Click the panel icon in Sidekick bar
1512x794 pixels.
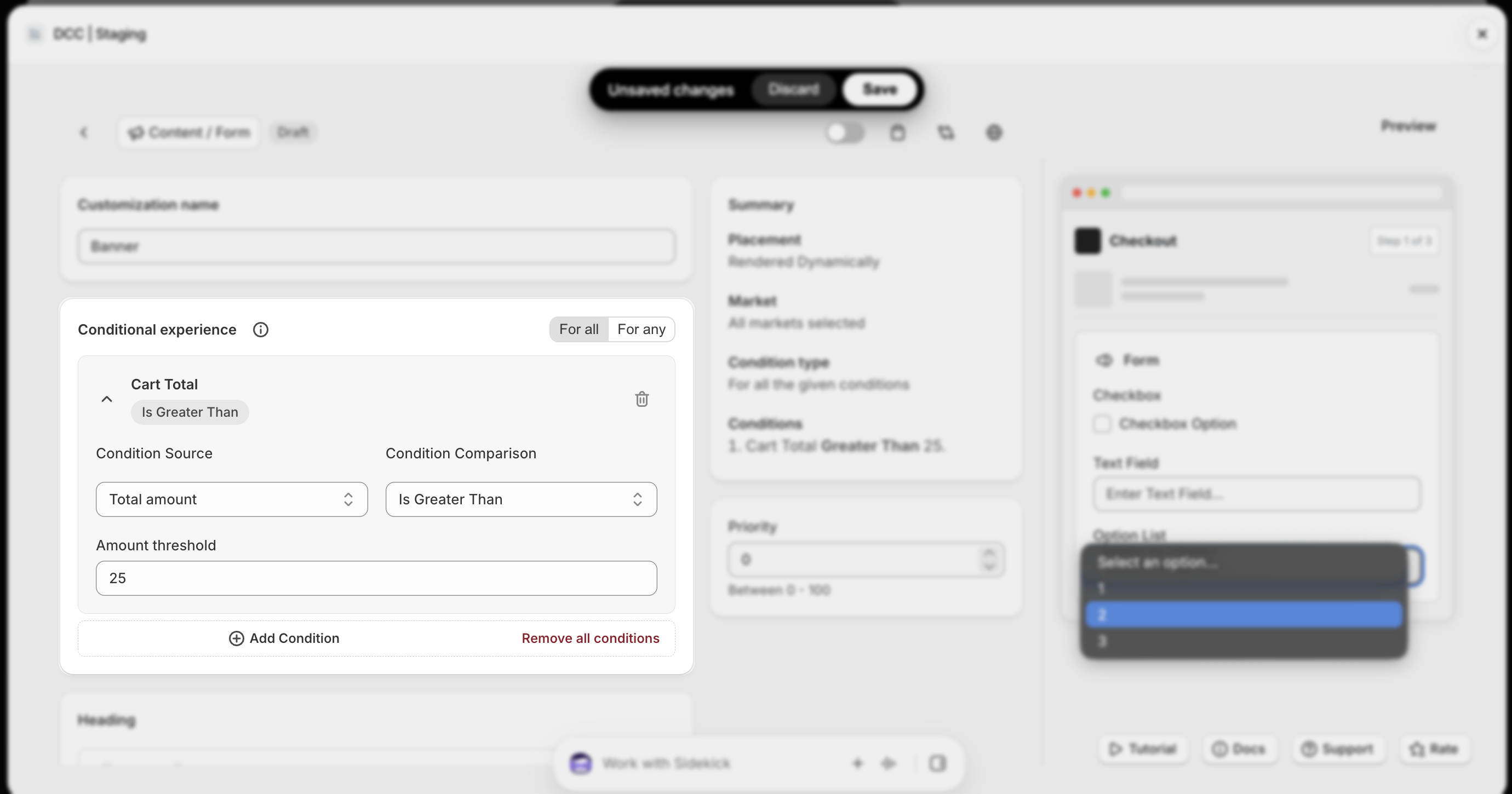937,763
